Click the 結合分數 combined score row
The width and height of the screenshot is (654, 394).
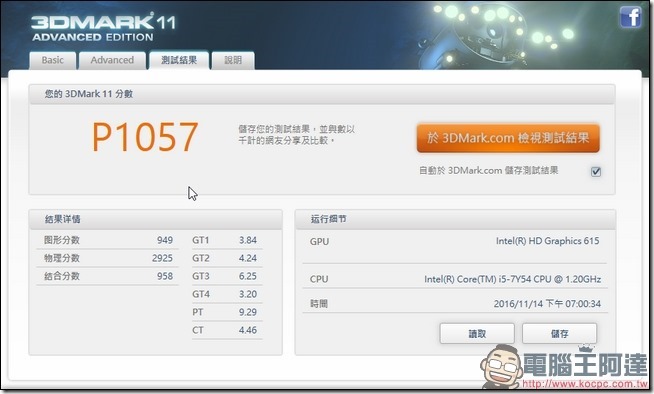(x=108, y=276)
